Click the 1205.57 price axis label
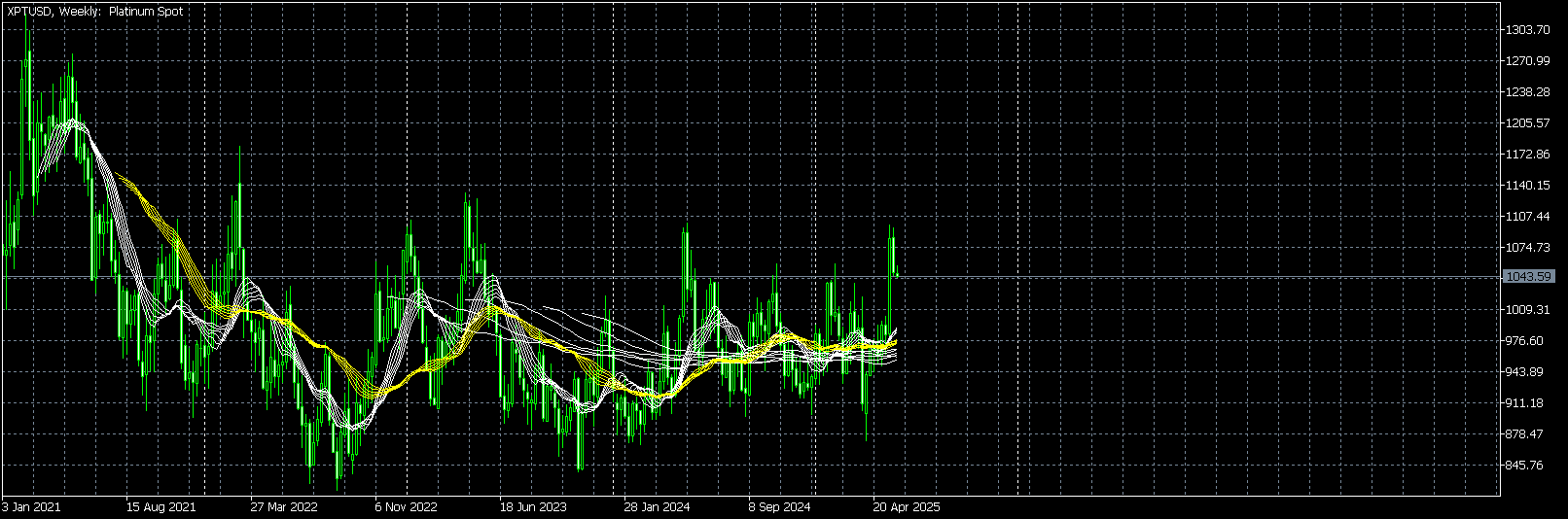1568x519 pixels. [1528, 123]
